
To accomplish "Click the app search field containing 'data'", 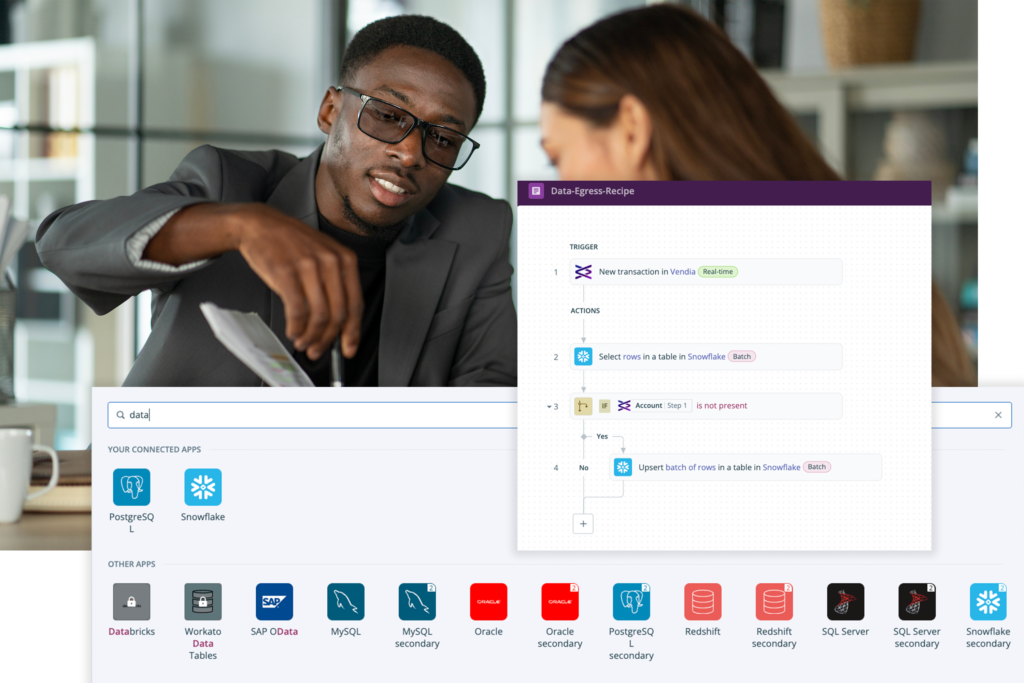I will pyautogui.click(x=559, y=415).
